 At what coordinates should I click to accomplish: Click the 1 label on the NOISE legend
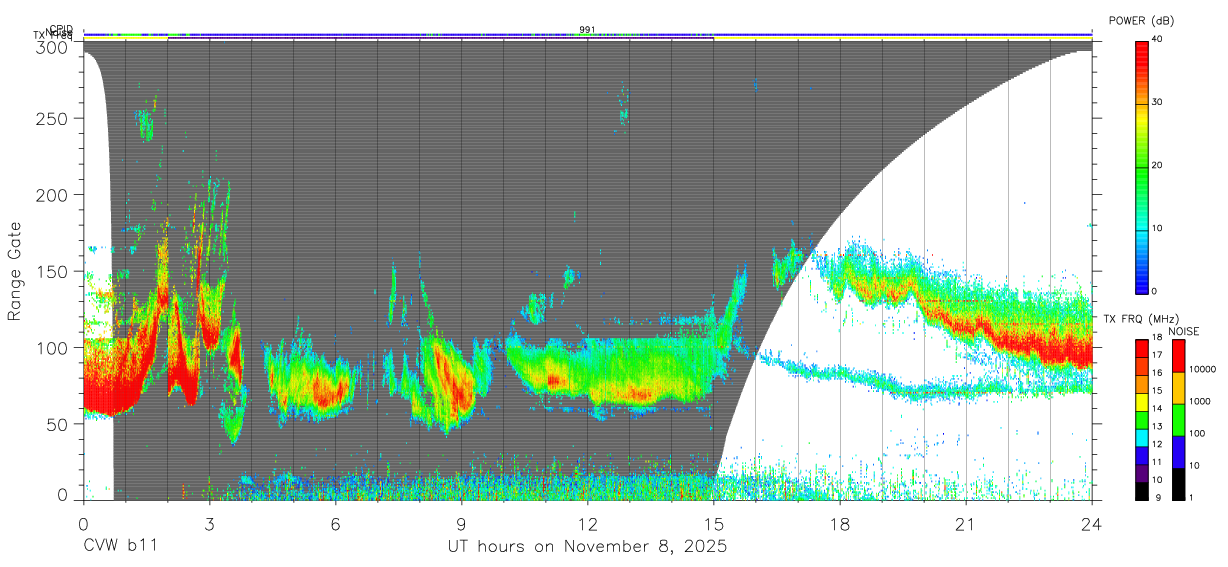tap(1190, 497)
